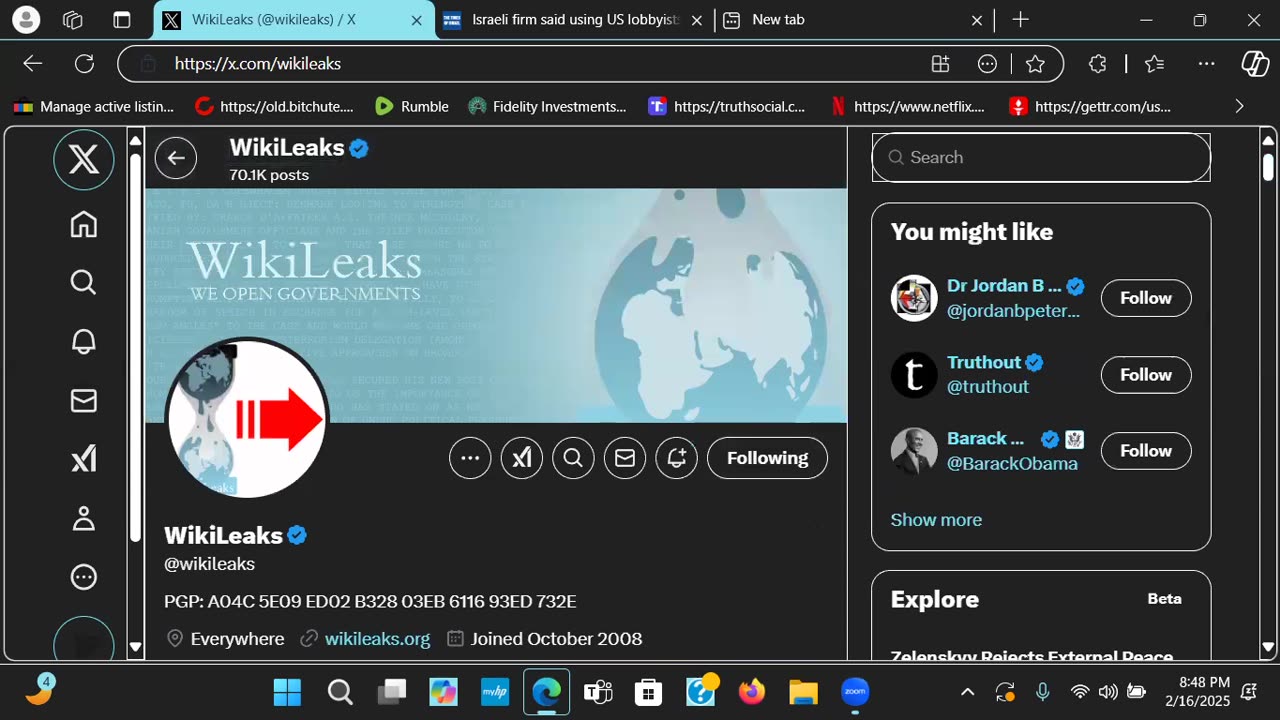
Task: Expand the favorites bar overflow chevron
Action: (1239, 106)
